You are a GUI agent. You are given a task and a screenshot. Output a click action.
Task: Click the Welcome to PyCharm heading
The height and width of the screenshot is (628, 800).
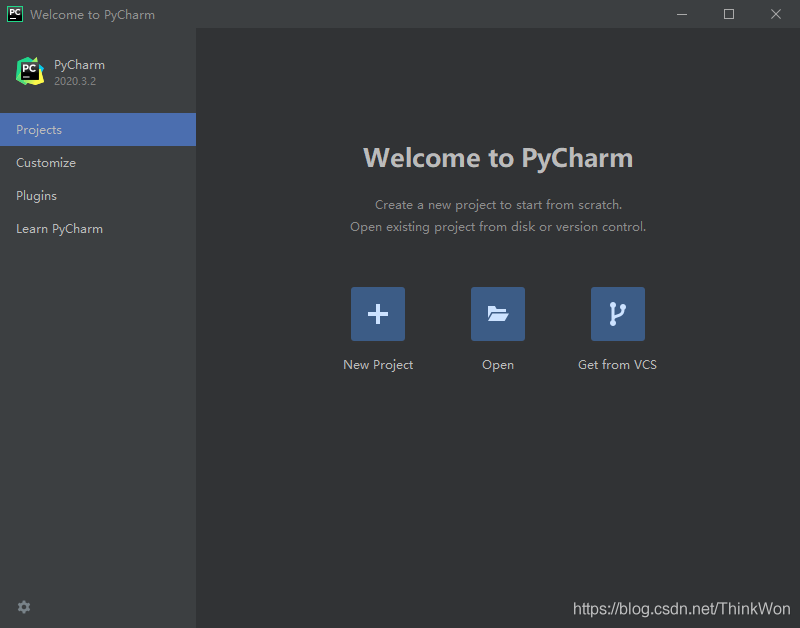tap(498, 158)
